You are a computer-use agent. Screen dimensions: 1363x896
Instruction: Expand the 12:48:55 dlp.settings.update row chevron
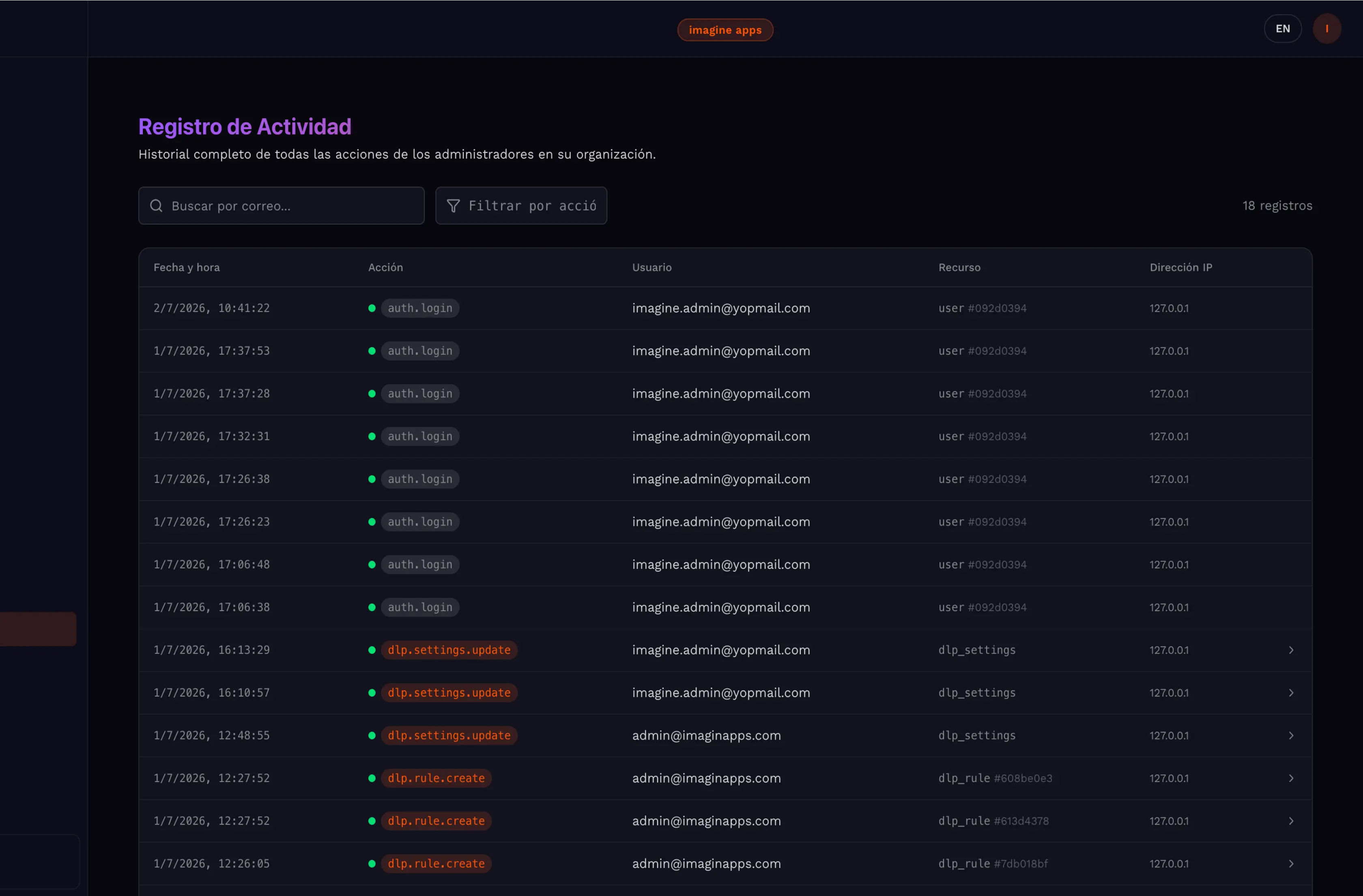(x=1291, y=735)
